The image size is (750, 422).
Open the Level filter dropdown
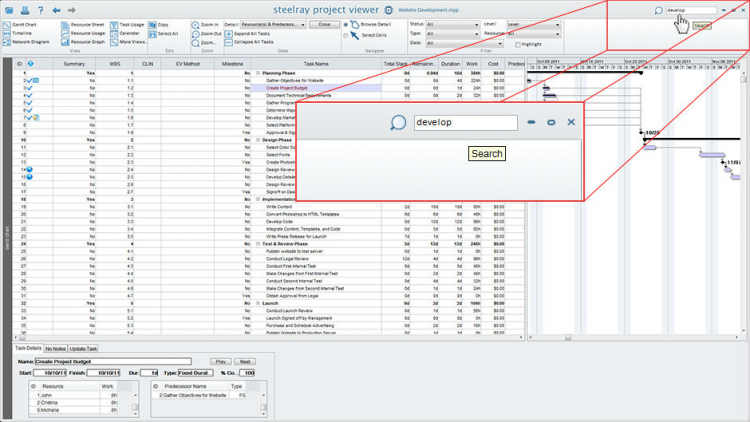point(533,24)
